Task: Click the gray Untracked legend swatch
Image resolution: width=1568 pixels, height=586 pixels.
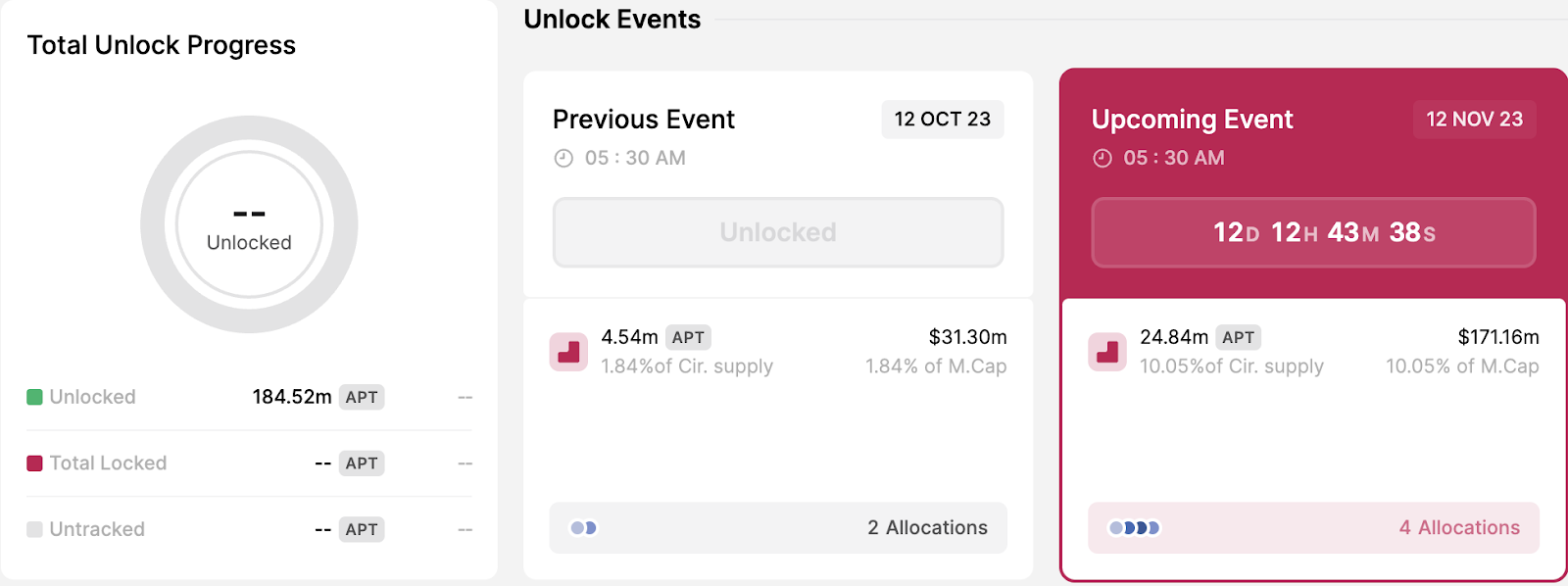Action: pyautogui.click(x=34, y=529)
